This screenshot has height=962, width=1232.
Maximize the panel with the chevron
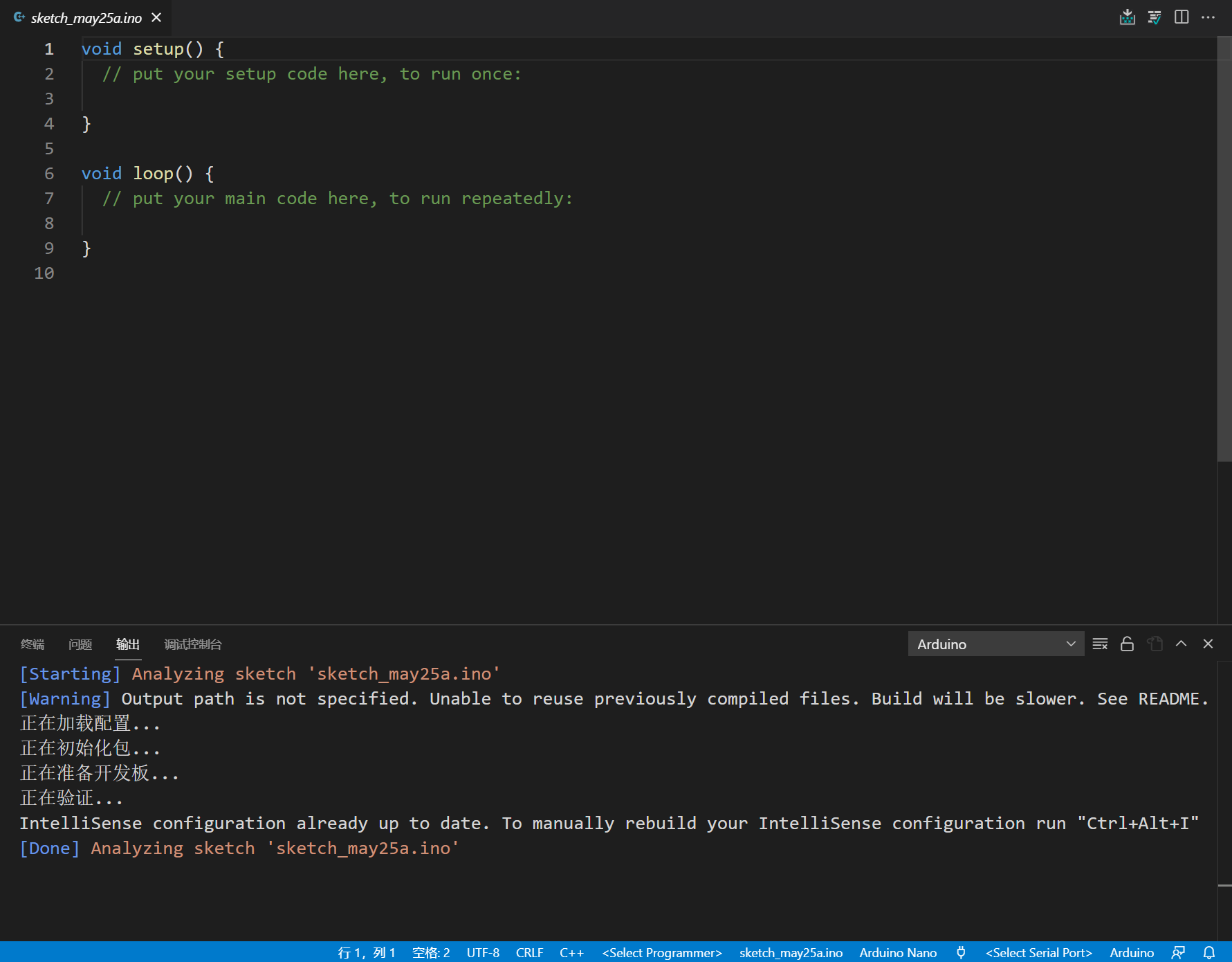(1182, 644)
